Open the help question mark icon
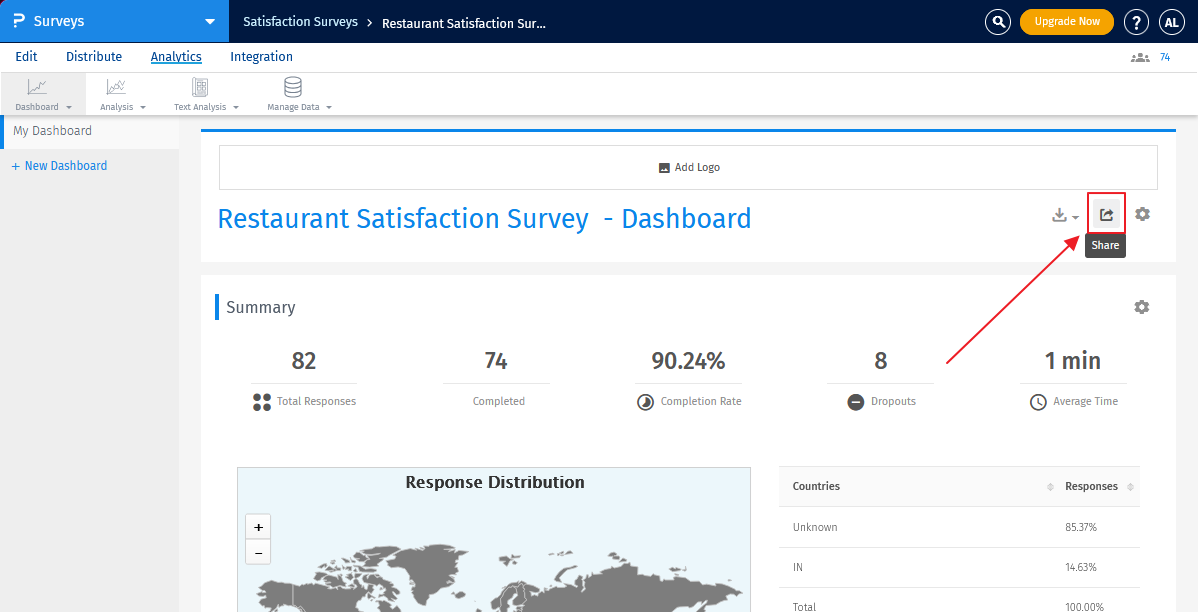The width and height of the screenshot is (1198, 612). (x=1135, y=22)
